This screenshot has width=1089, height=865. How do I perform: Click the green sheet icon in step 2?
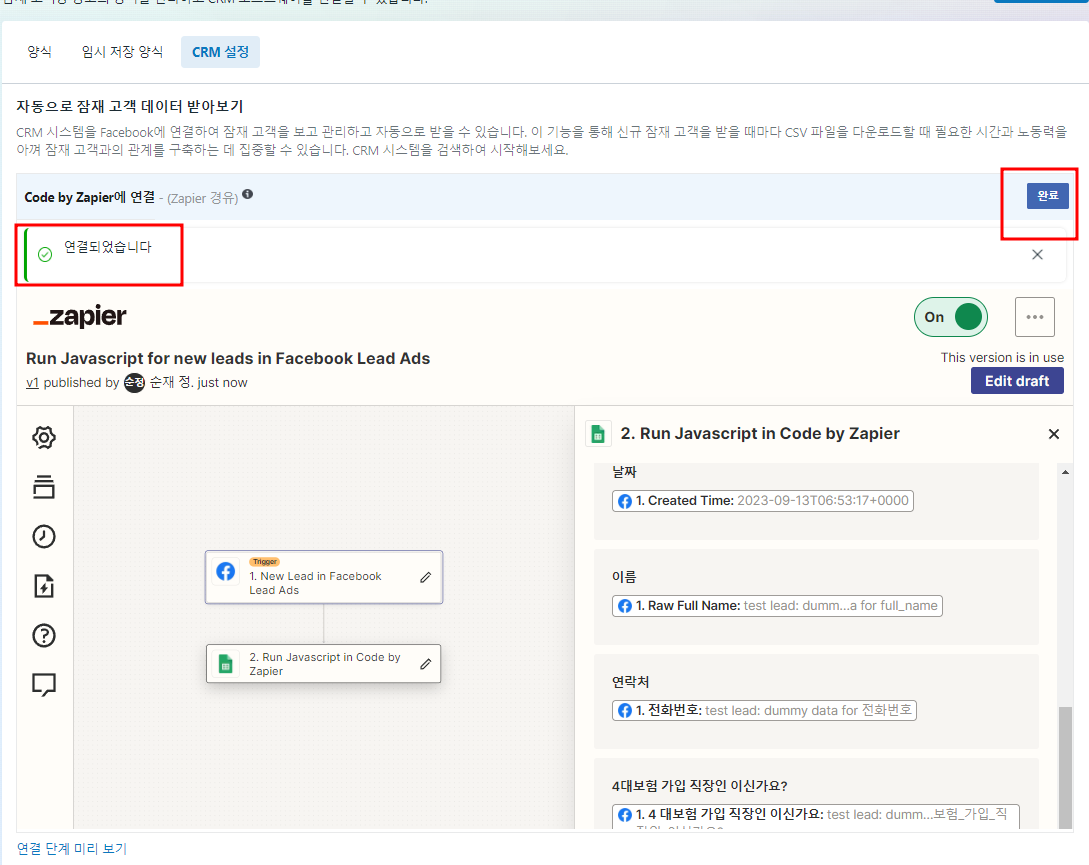226,664
